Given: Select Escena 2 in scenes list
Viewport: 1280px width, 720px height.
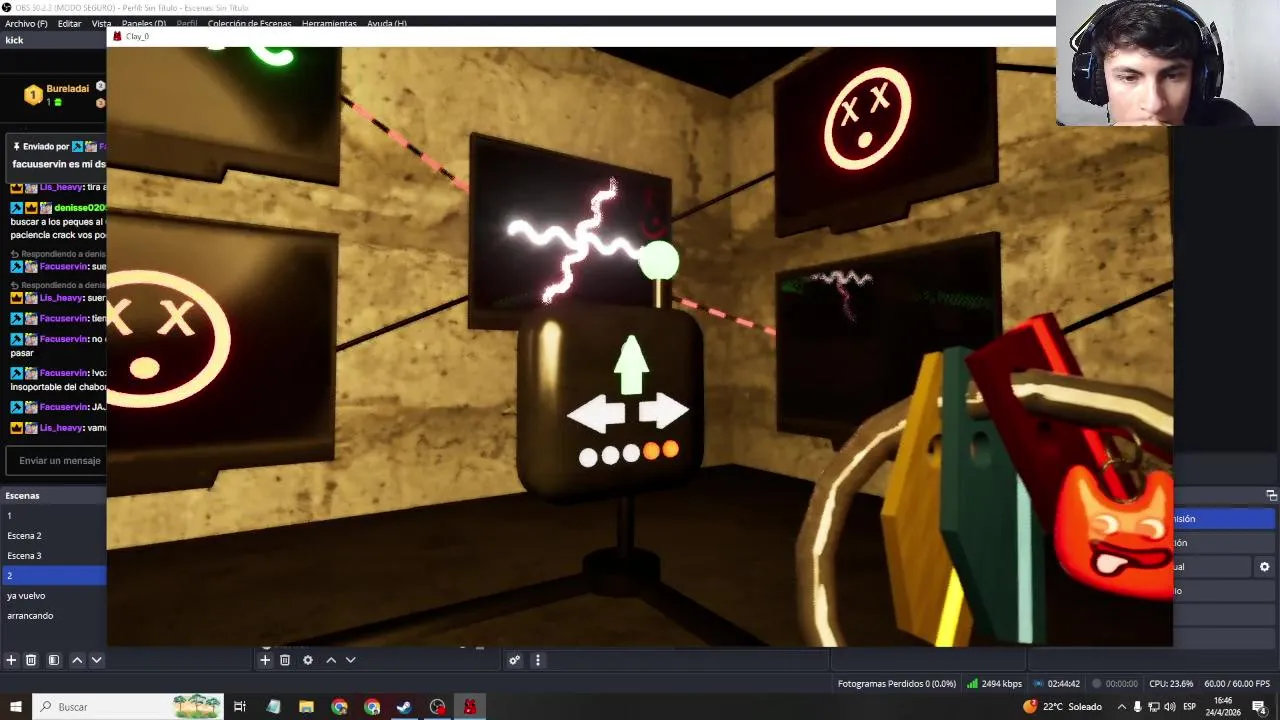Looking at the screenshot, I should (x=53, y=536).
